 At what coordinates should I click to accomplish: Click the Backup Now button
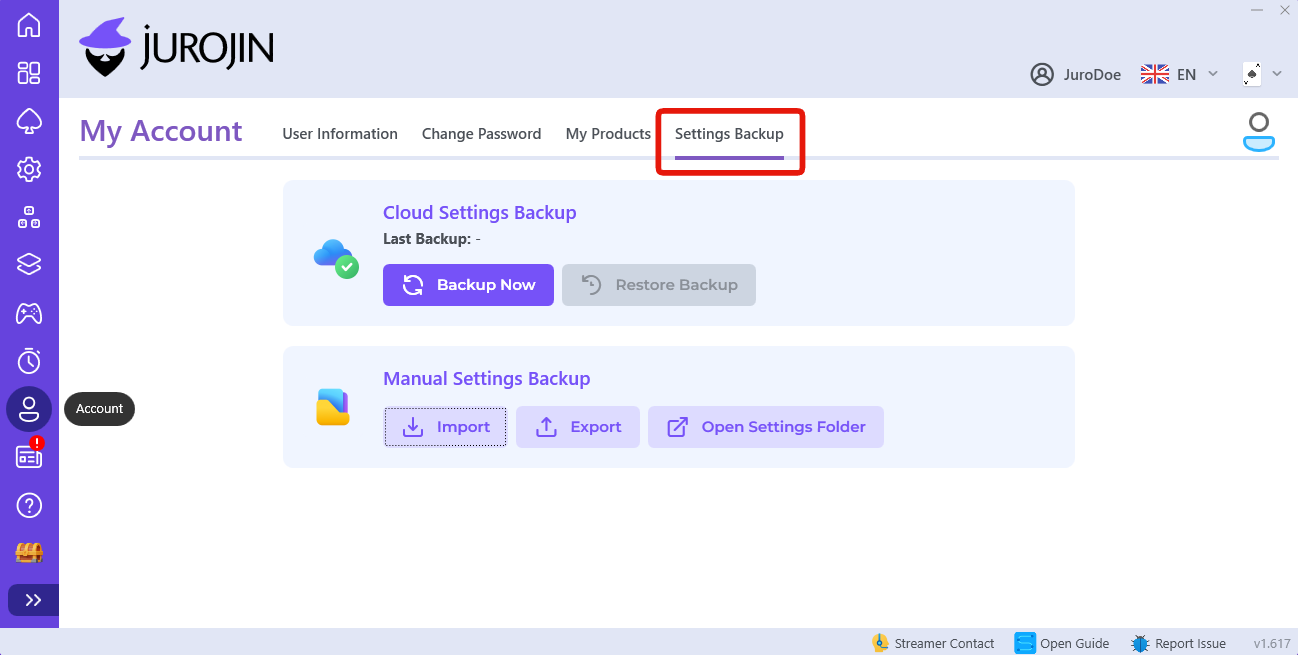click(468, 285)
